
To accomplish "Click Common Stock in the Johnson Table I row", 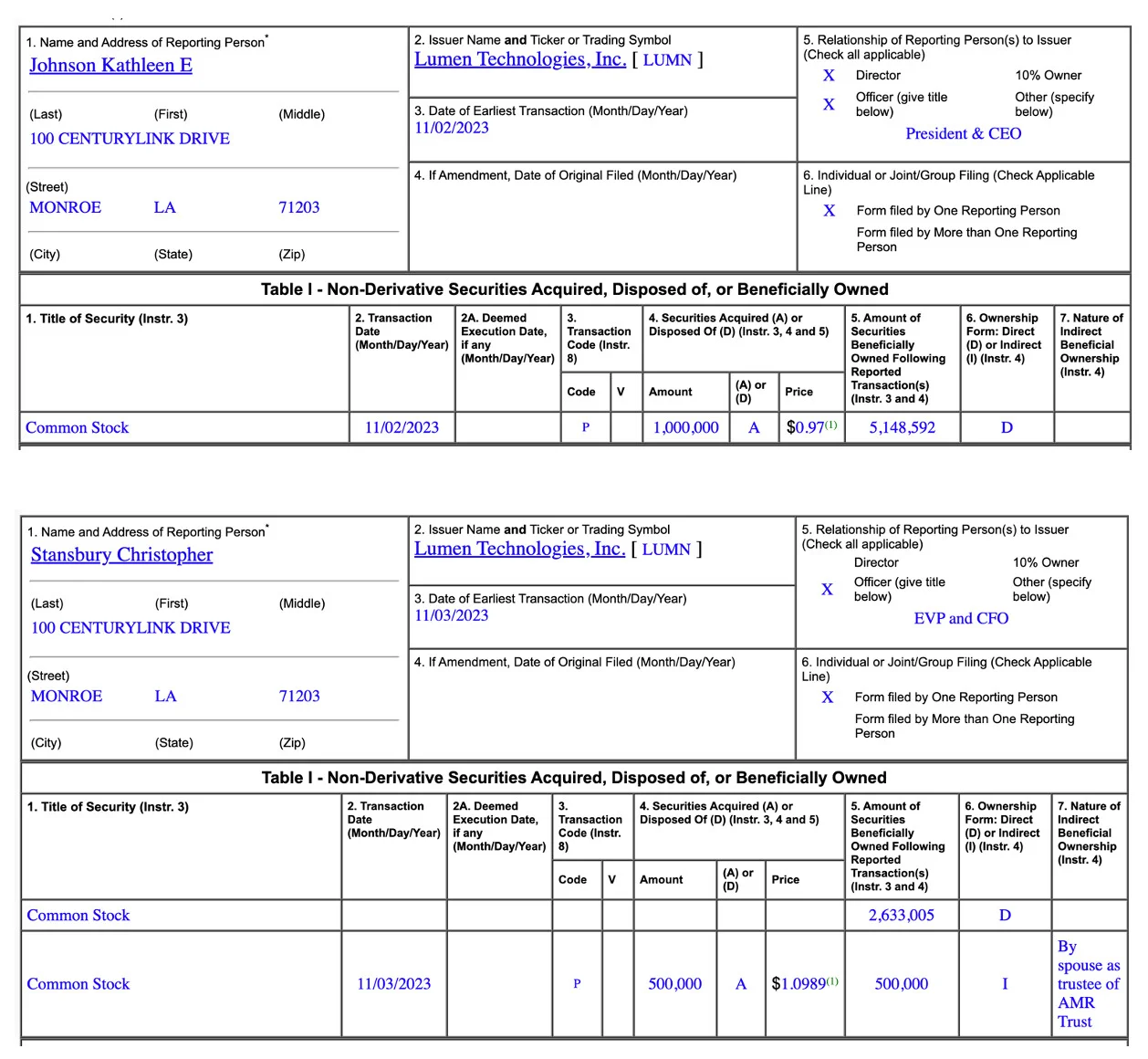I will coord(77,427).
